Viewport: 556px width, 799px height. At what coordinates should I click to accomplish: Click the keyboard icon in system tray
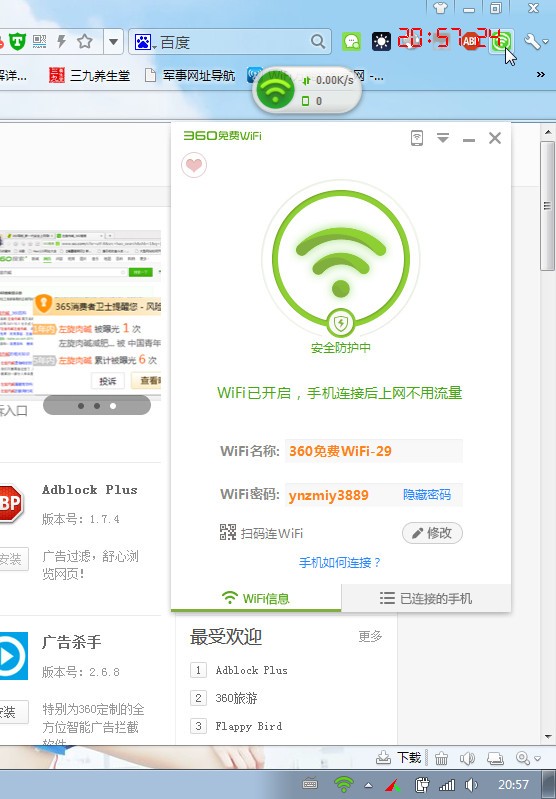coord(310,784)
